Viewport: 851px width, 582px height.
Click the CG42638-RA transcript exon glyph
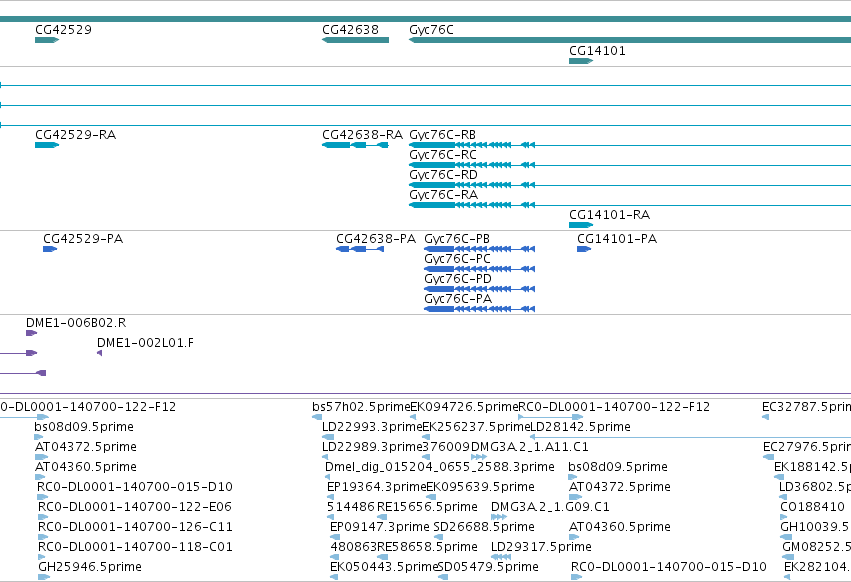pos(355,145)
